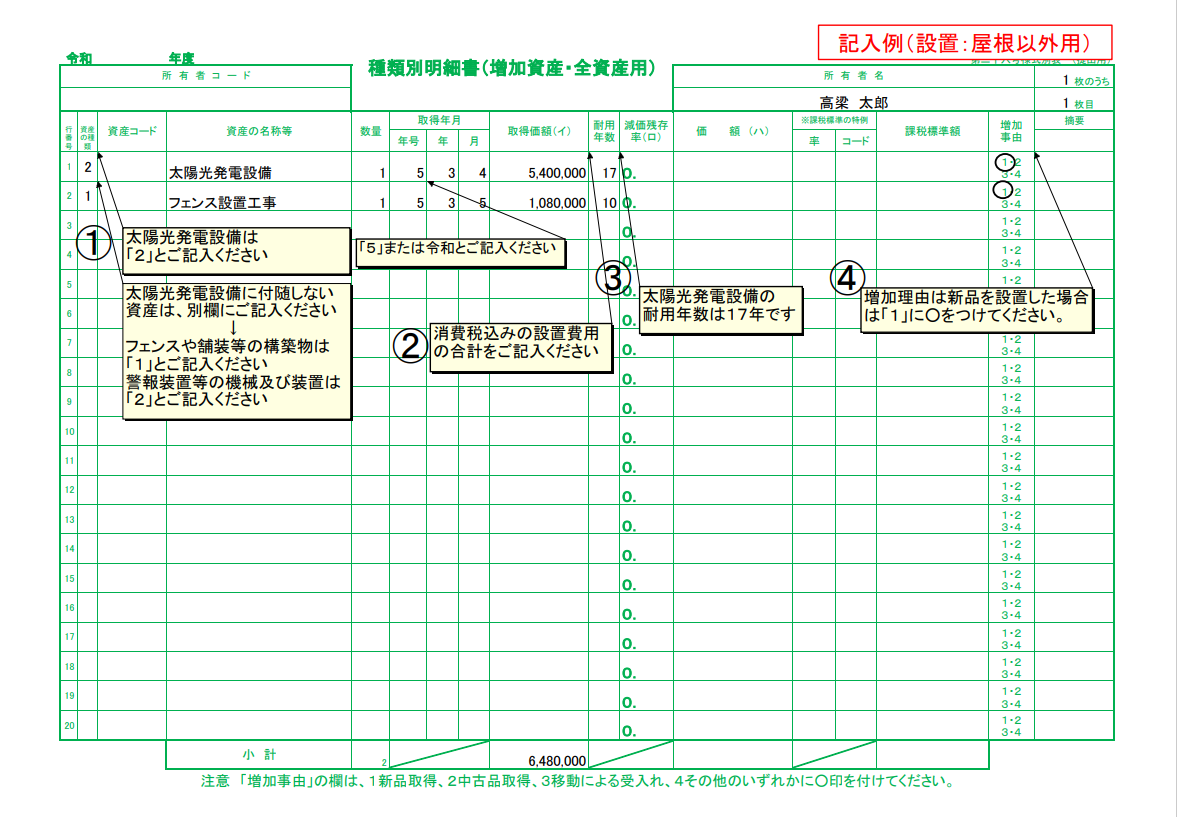Click the 増加事由 1・2 3・4 options in row 18

pyautogui.click(x=1011, y=667)
